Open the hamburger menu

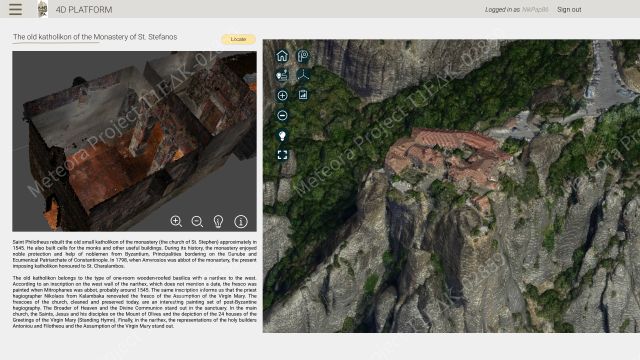pos(16,9)
